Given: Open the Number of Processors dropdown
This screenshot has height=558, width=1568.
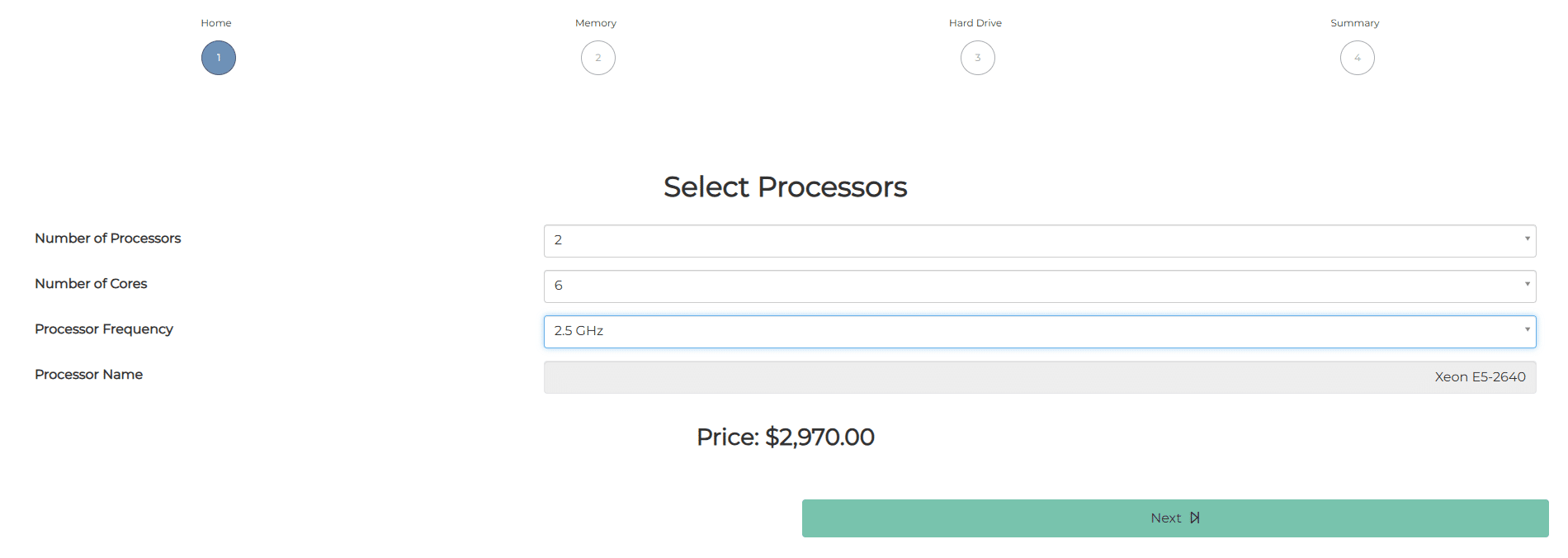Looking at the screenshot, I should [x=1040, y=240].
